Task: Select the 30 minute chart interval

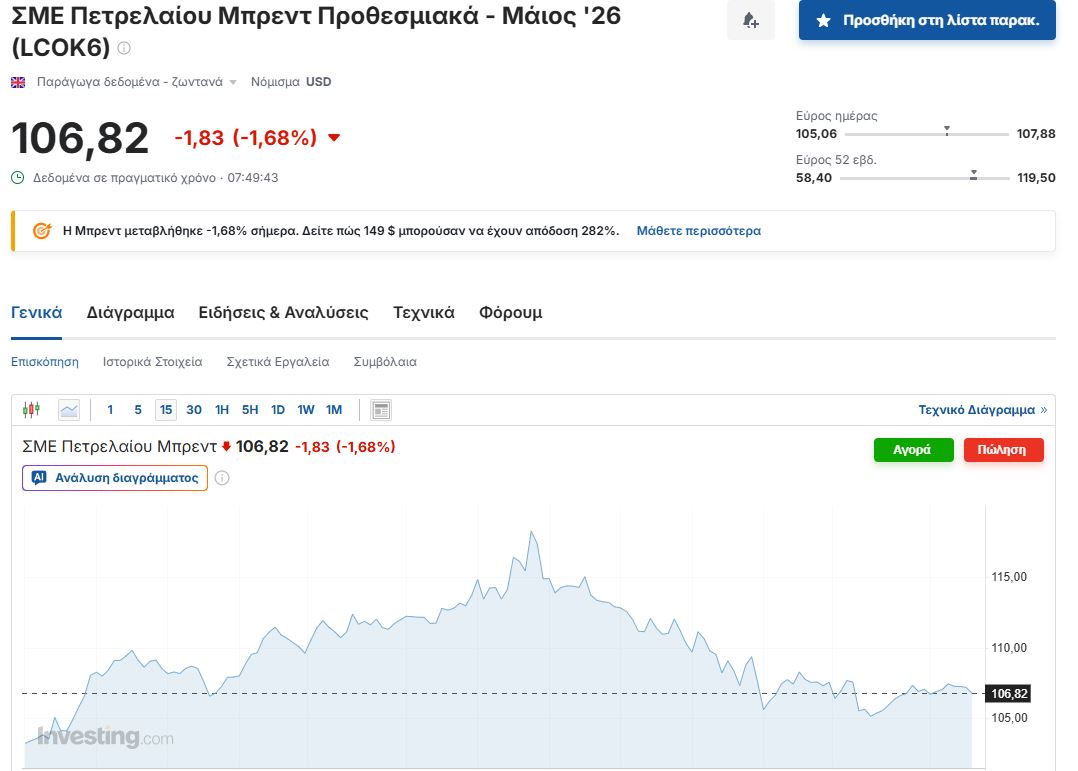Action: point(194,409)
